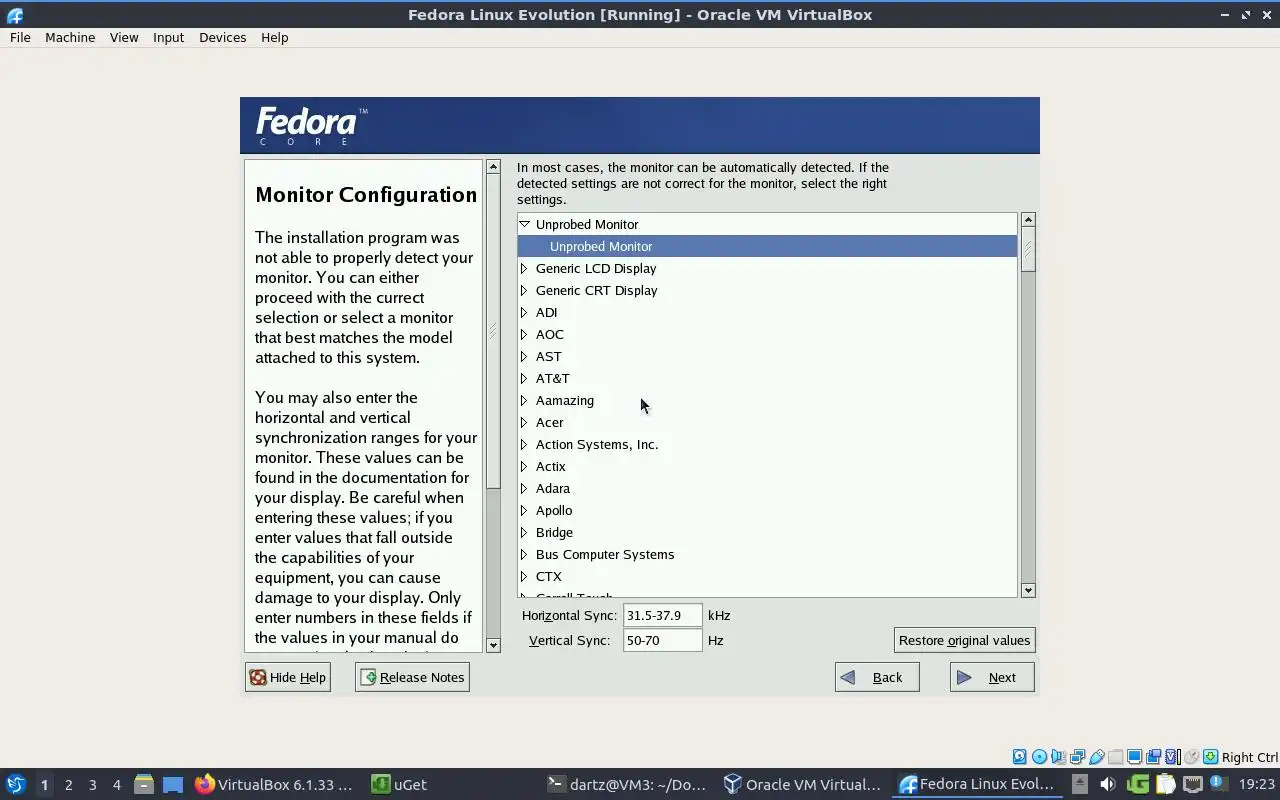Expand the Apollo monitor group
Image resolution: width=1280 pixels, height=800 pixels.
tap(524, 510)
